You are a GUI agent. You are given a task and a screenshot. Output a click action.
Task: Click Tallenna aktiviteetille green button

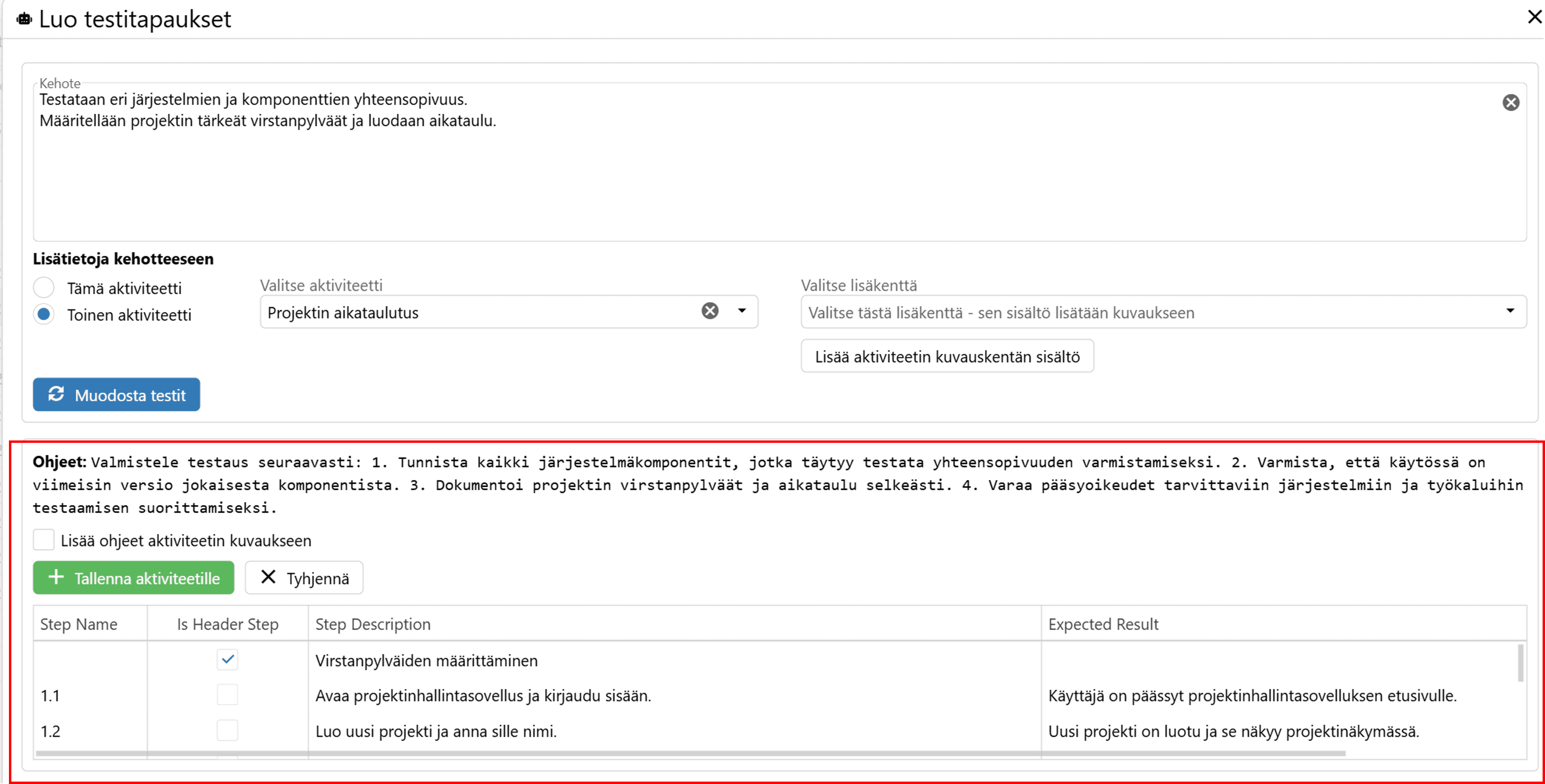[x=133, y=578]
